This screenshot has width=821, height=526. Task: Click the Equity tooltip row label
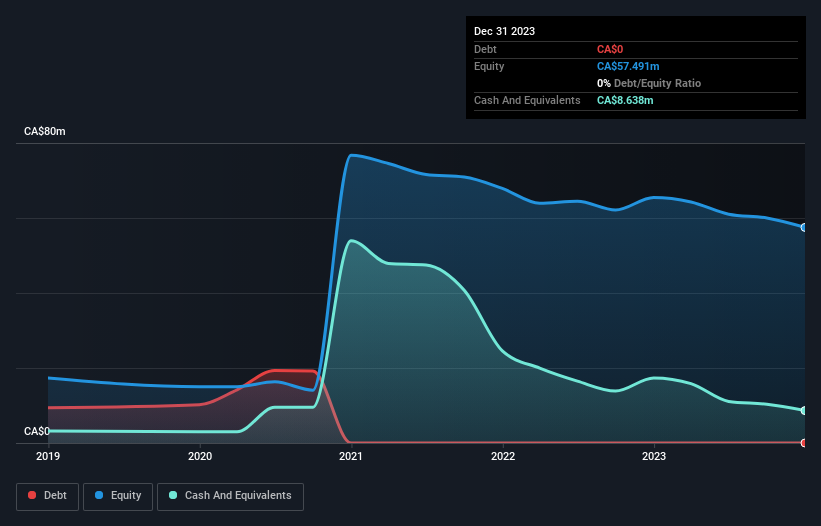pos(489,66)
